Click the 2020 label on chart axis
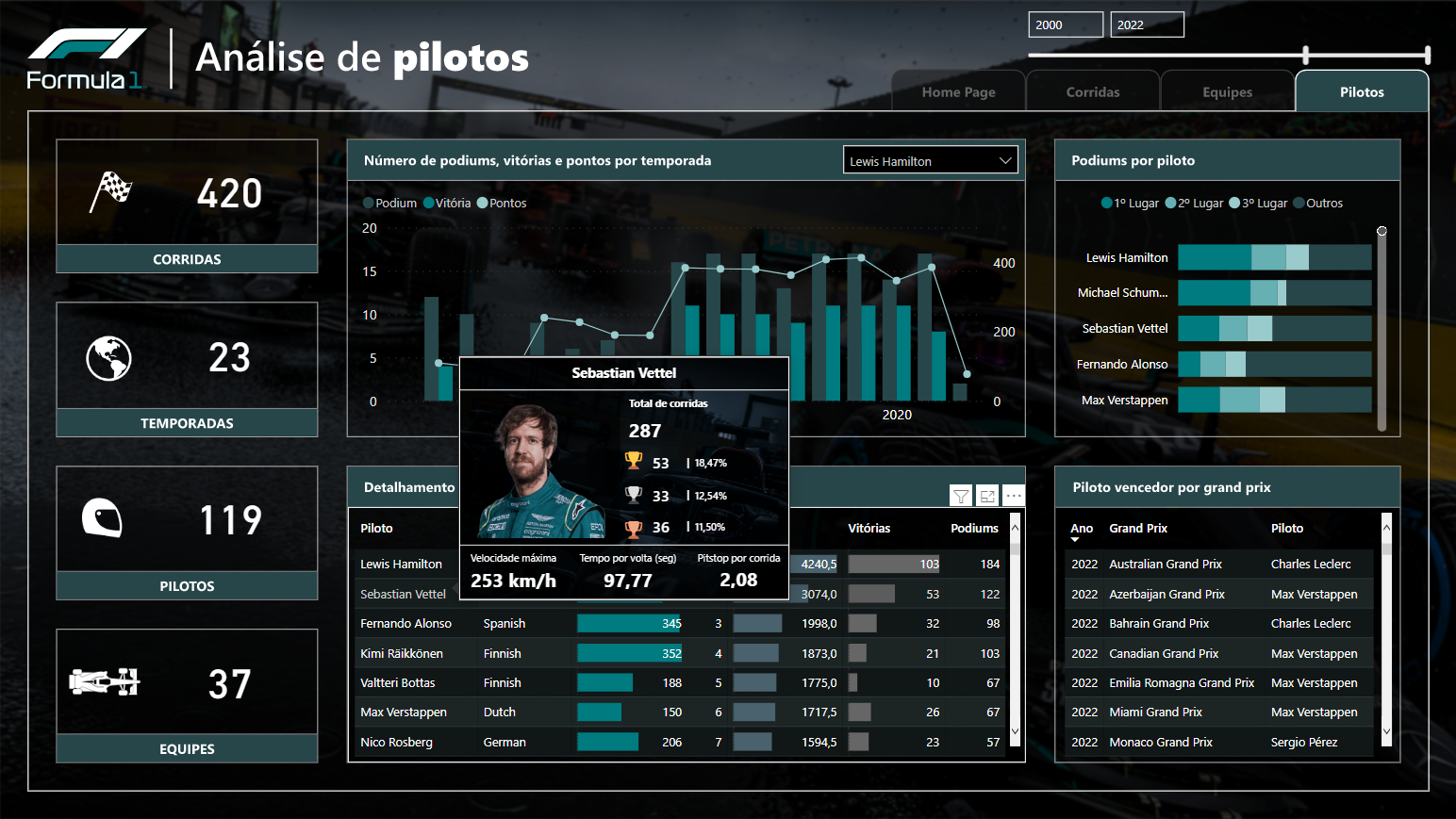The image size is (1456, 819). click(897, 415)
